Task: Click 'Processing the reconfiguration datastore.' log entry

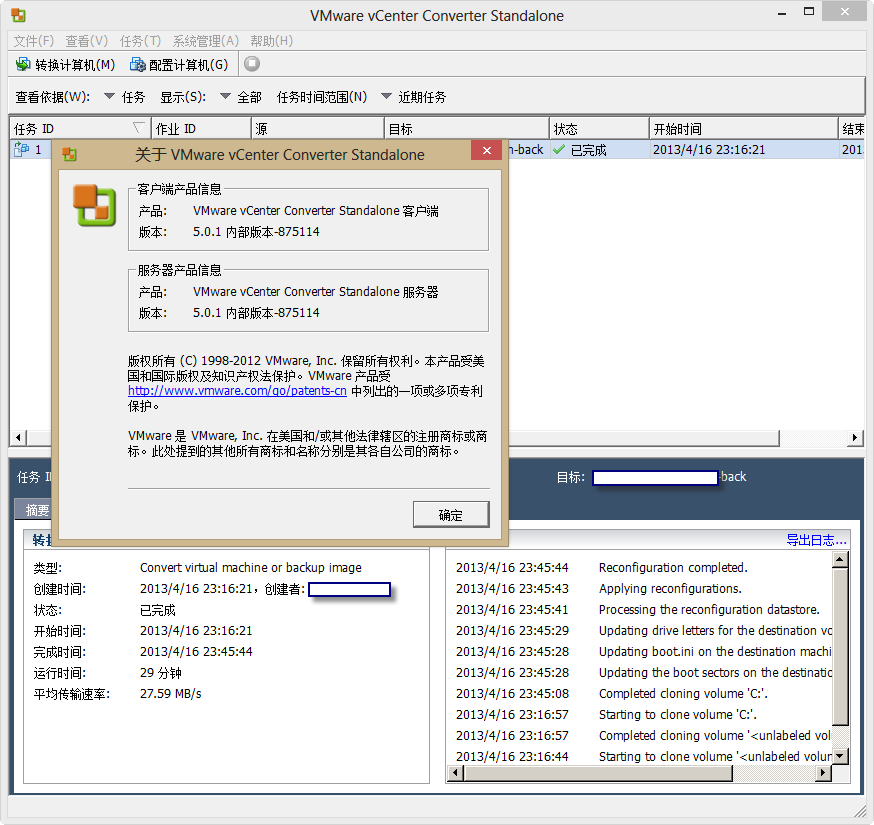Action: click(x=709, y=609)
